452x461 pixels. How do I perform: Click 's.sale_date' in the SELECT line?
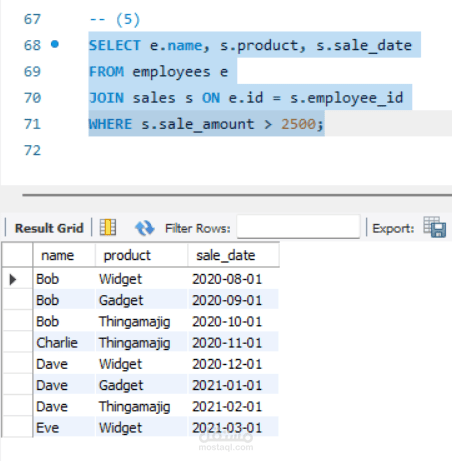(364, 46)
